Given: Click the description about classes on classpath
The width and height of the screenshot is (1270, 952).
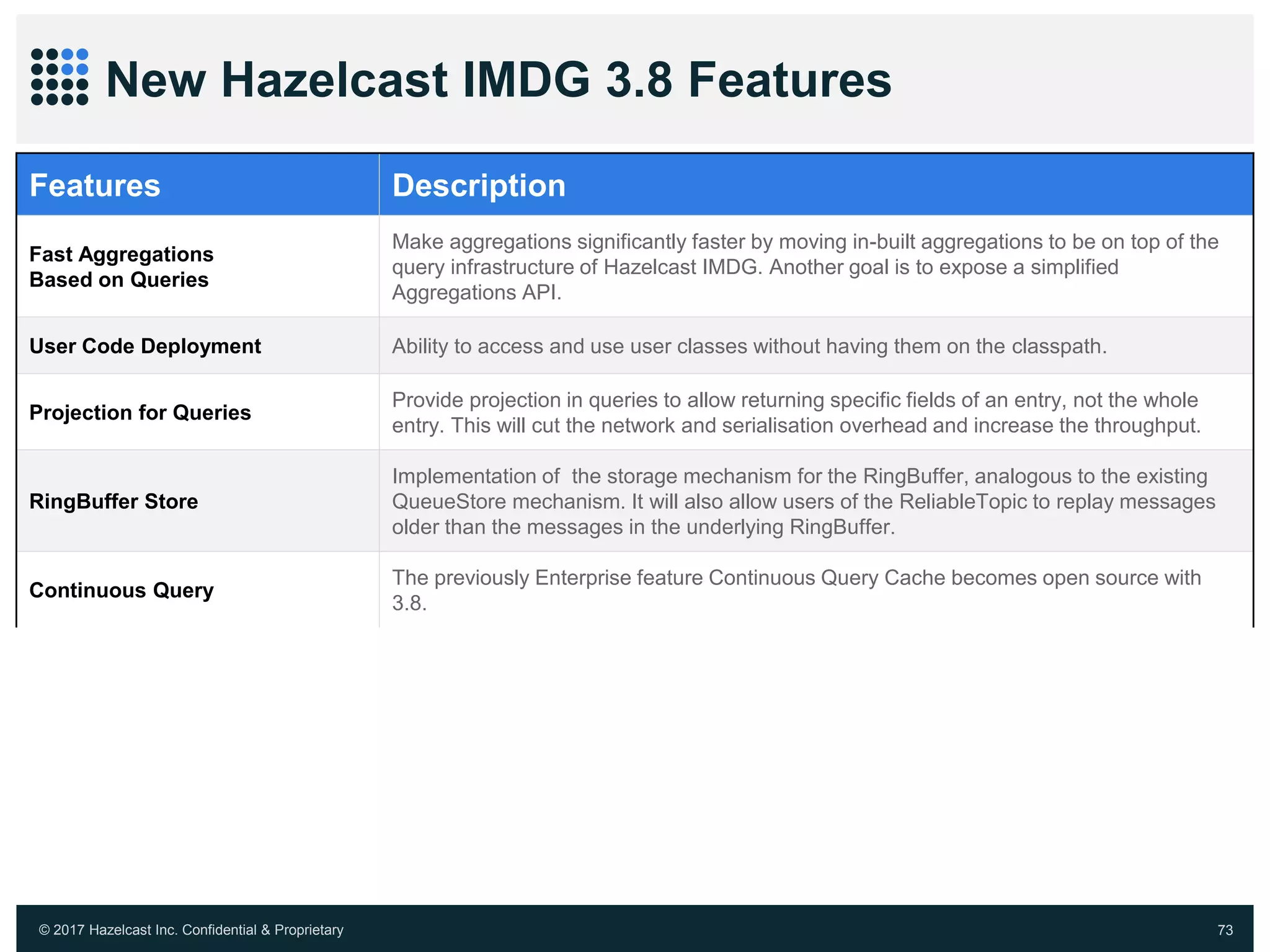Looking at the screenshot, I should (x=749, y=346).
